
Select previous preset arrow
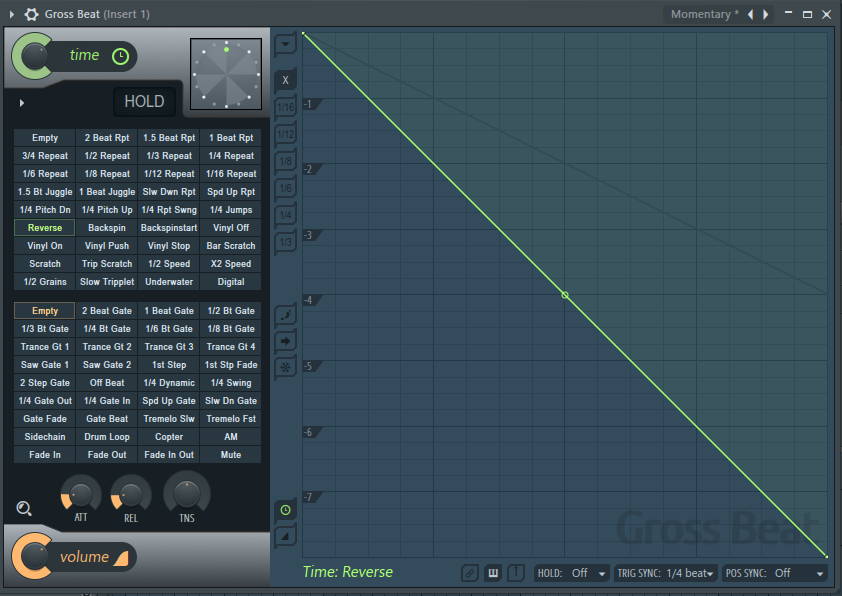(x=750, y=14)
